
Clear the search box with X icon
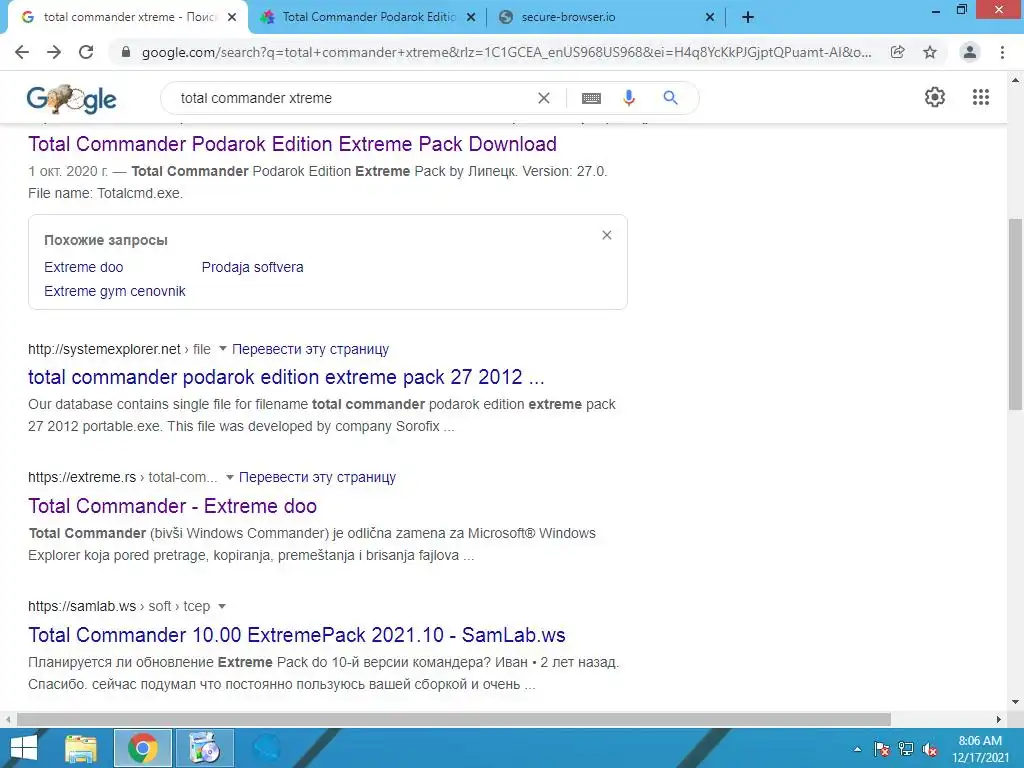click(543, 98)
